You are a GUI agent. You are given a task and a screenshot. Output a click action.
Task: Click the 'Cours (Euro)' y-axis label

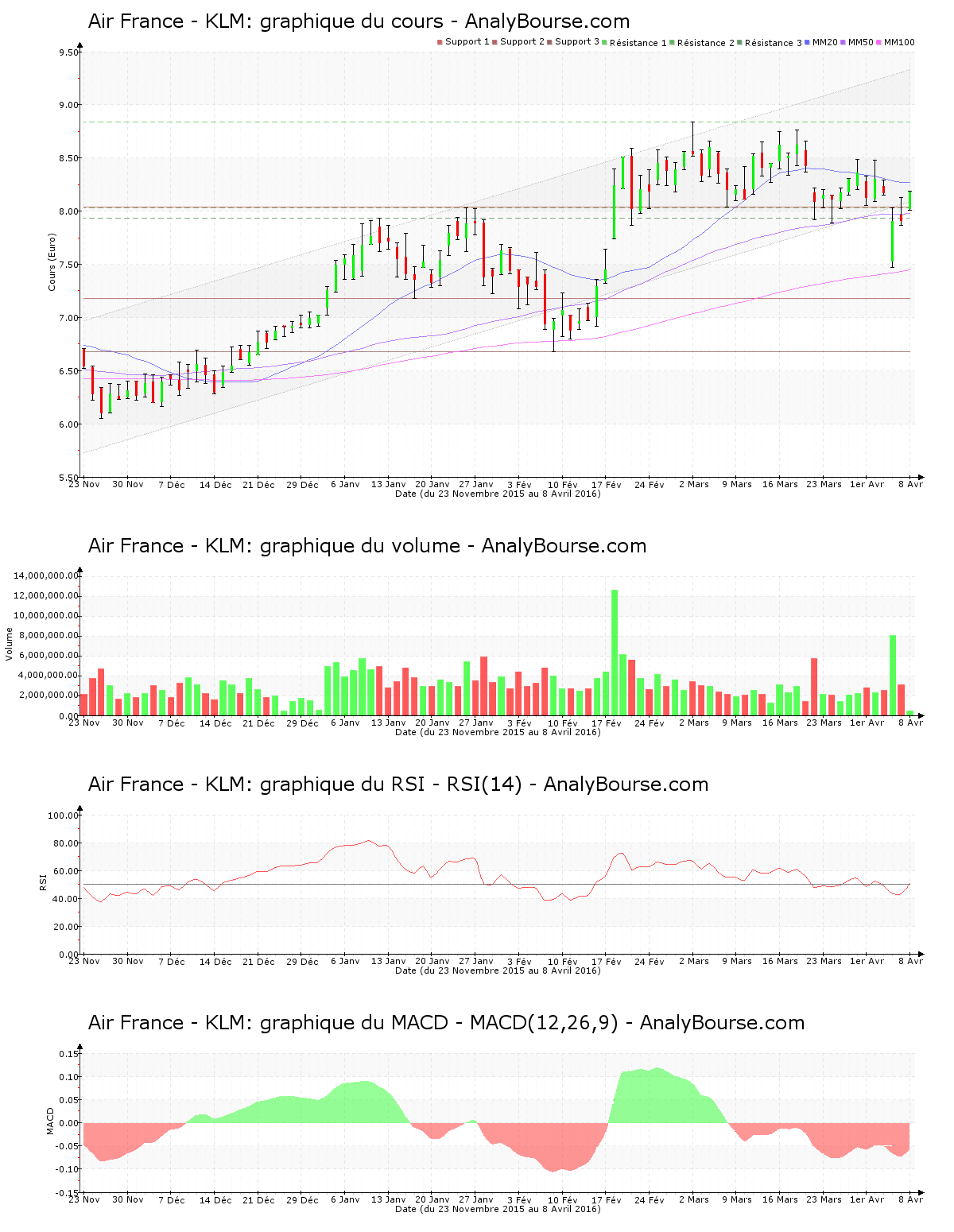tap(52, 262)
